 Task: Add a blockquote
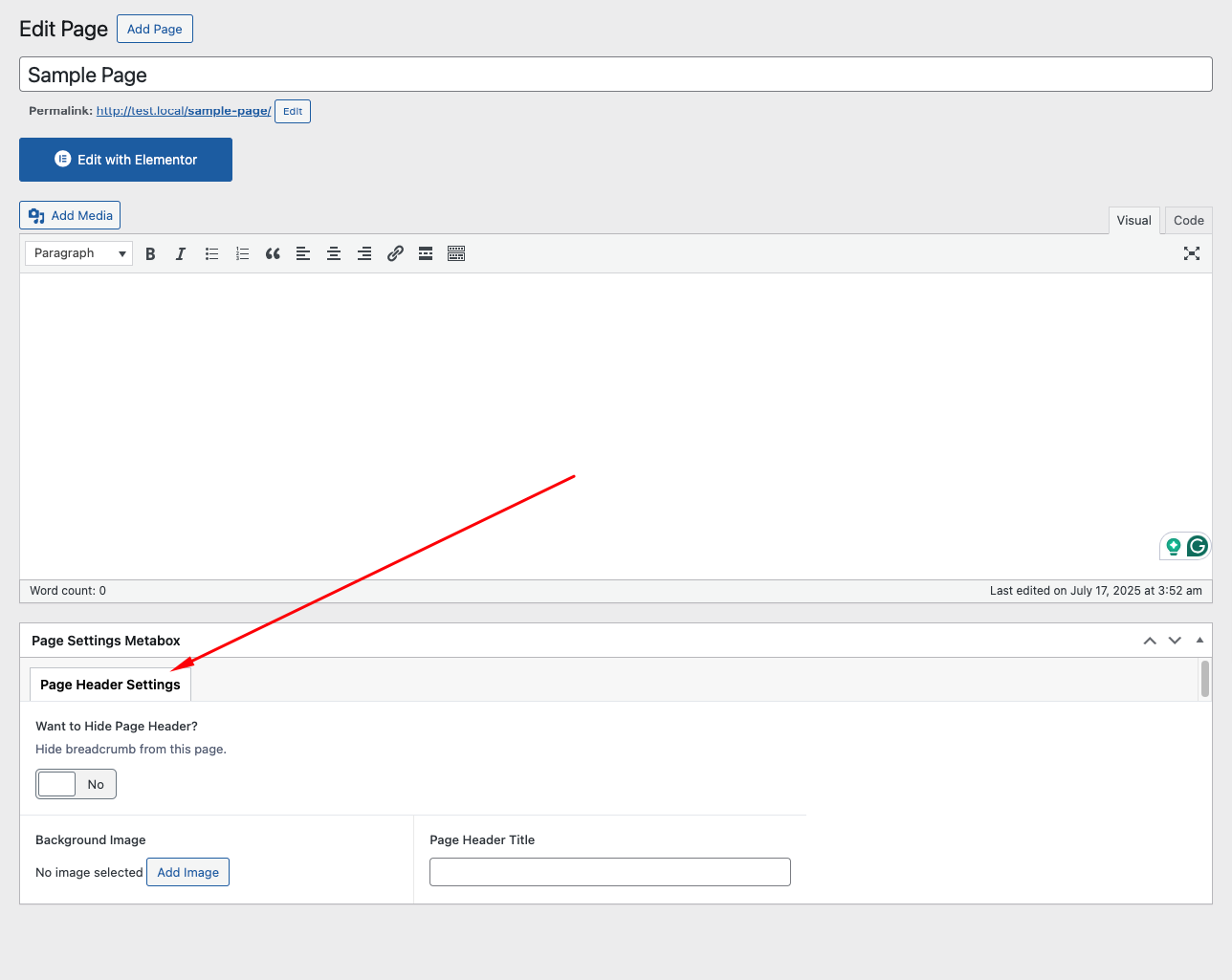273,253
